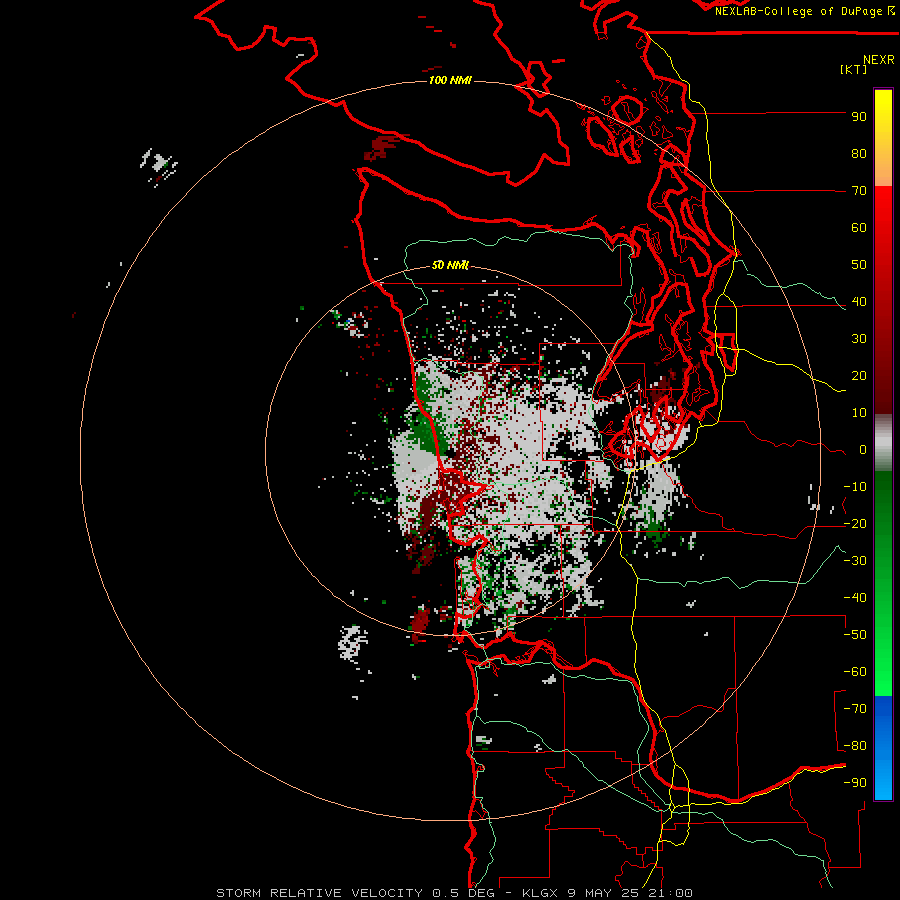Select the positive 20 value on velocity scale

tap(859, 376)
